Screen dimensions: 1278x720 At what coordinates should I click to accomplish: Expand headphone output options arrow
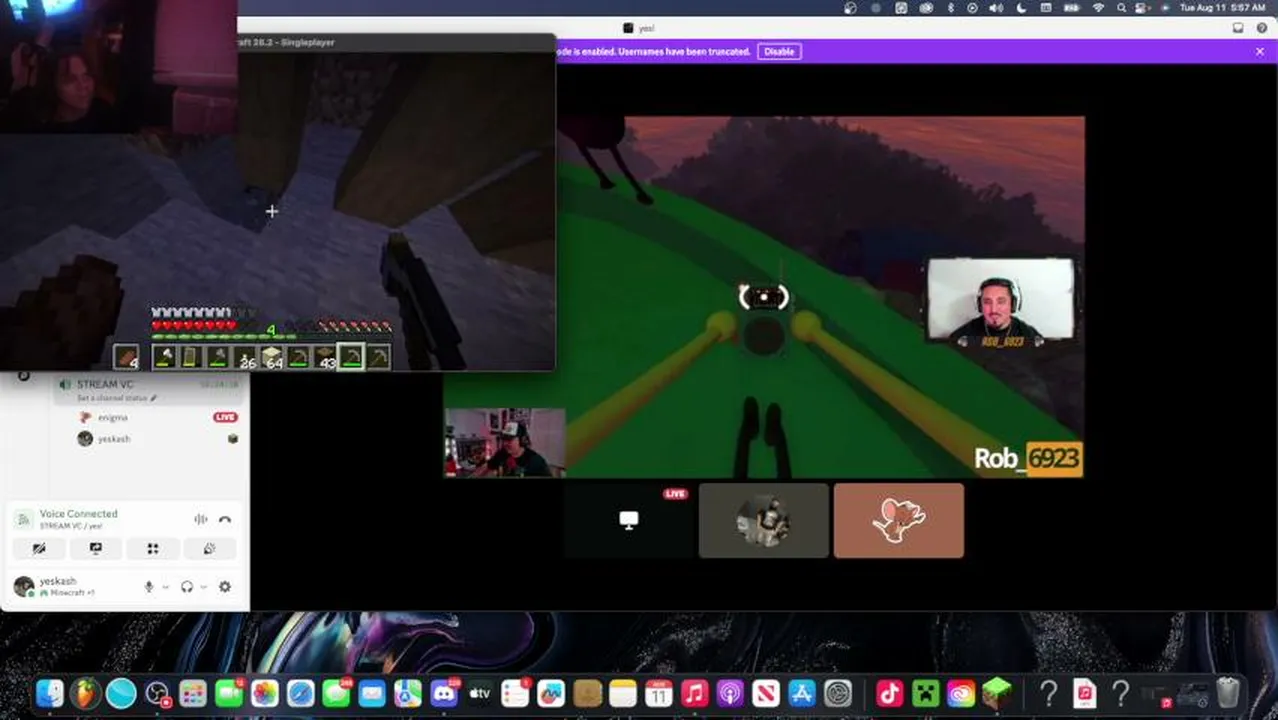204,587
